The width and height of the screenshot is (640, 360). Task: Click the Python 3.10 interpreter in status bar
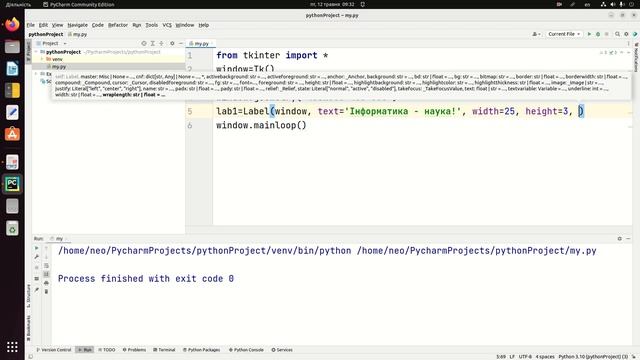[x=593, y=357]
